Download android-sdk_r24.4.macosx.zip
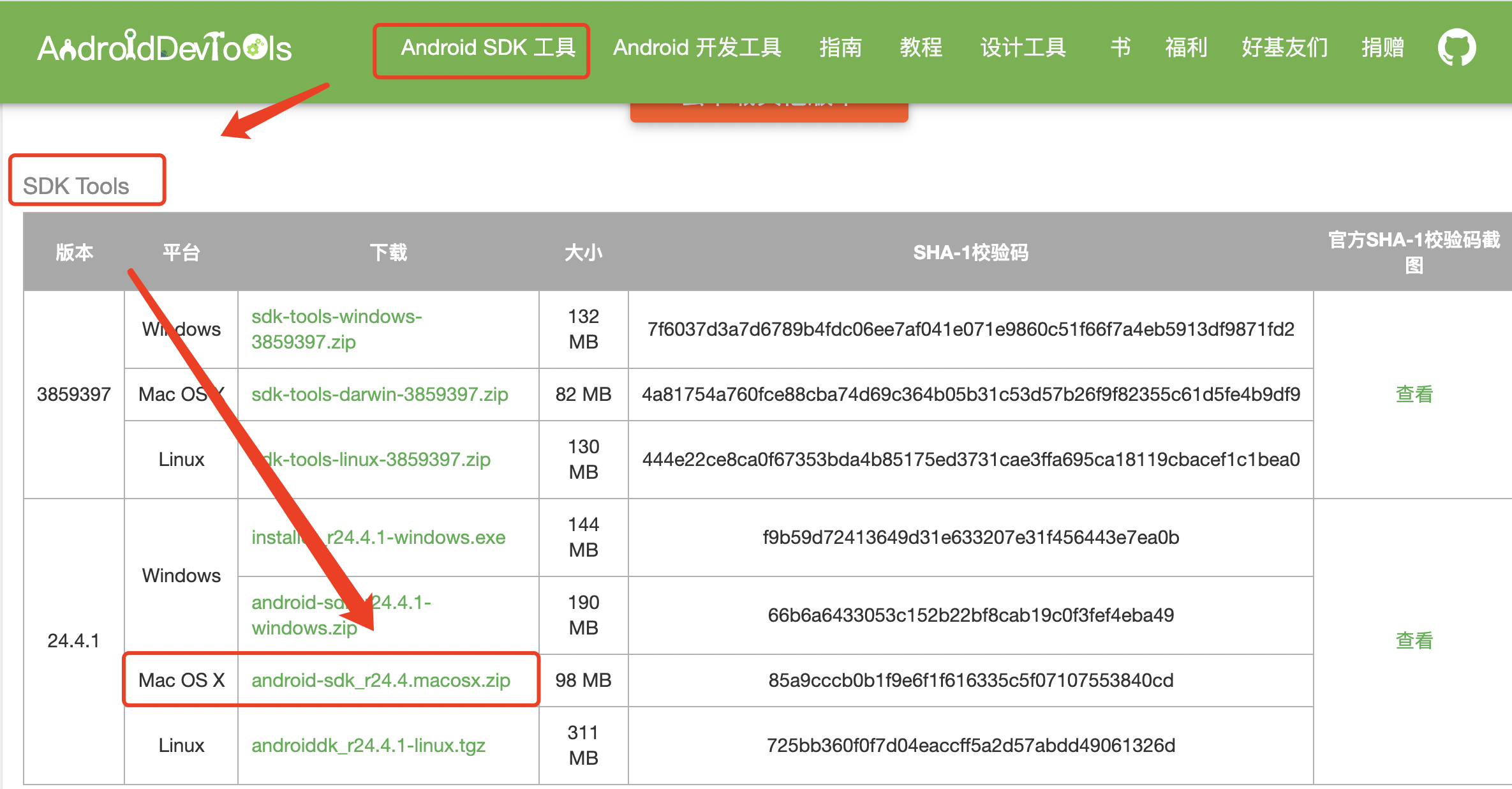 pyautogui.click(x=381, y=680)
